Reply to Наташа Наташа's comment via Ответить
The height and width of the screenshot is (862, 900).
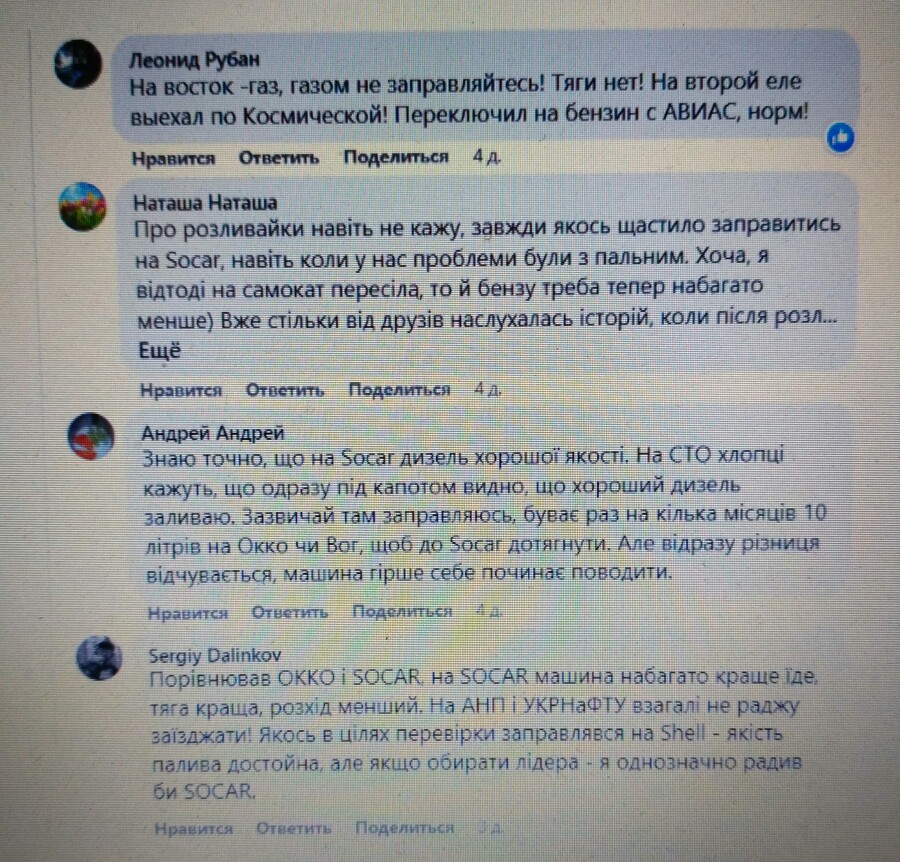click(x=285, y=390)
